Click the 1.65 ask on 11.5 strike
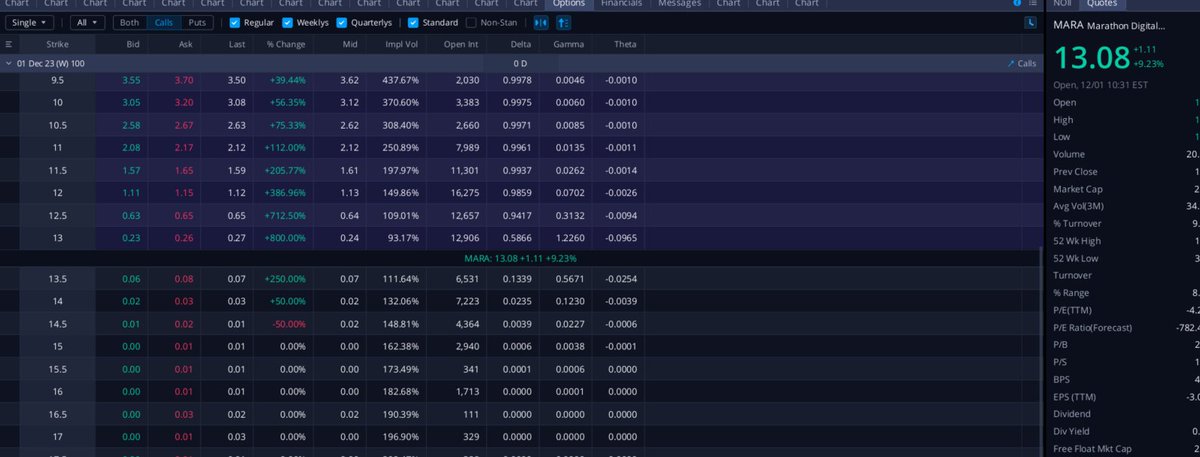This screenshot has width=1200, height=457. (x=183, y=171)
